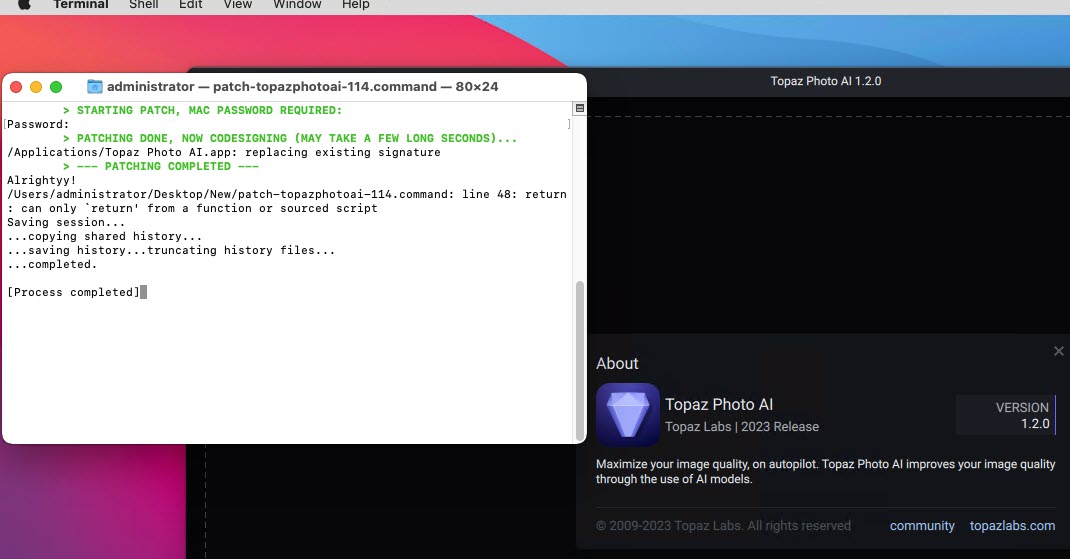Click the split pane icon in Terminal
Viewport: 1070px width, 559px height.
580,108
